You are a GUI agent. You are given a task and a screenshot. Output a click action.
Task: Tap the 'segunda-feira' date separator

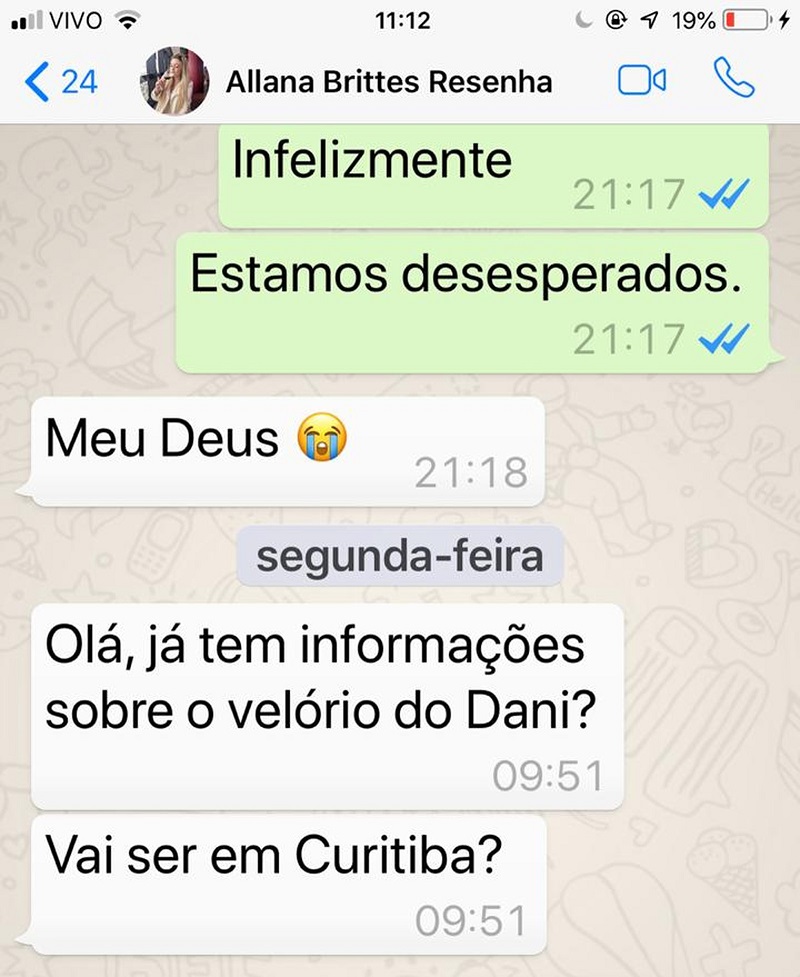pos(400,556)
